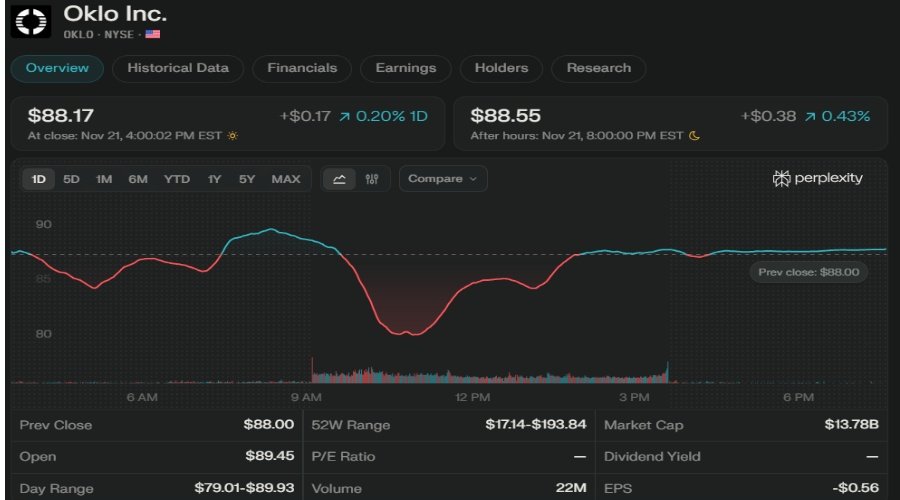This screenshot has width=900, height=500.
Task: Switch to the Earnings tab
Action: (x=406, y=68)
